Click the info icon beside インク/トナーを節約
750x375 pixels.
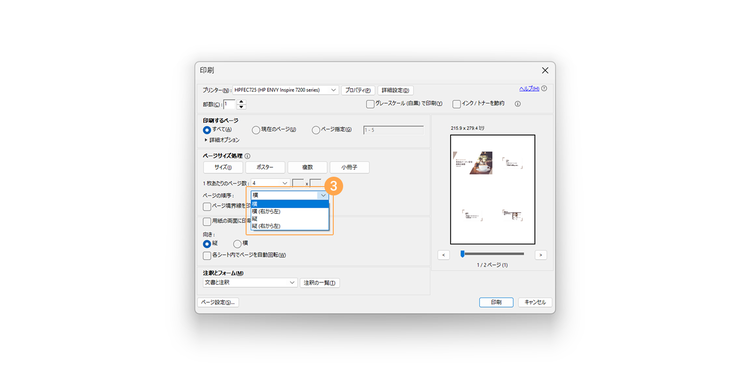[x=518, y=104]
